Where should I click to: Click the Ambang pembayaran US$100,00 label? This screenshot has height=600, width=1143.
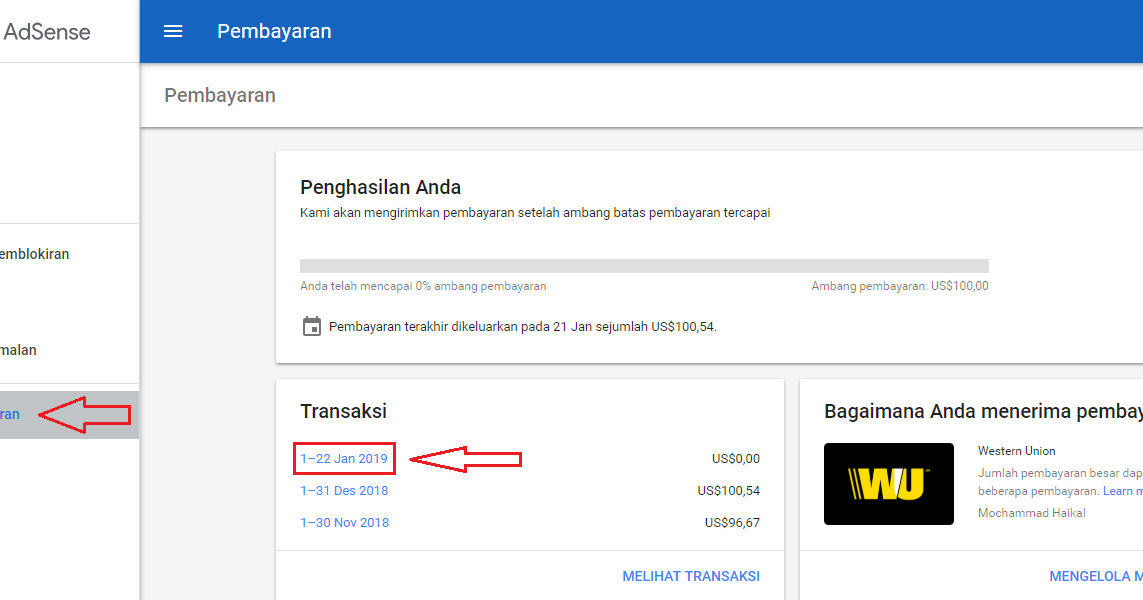[x=901, y=285]
